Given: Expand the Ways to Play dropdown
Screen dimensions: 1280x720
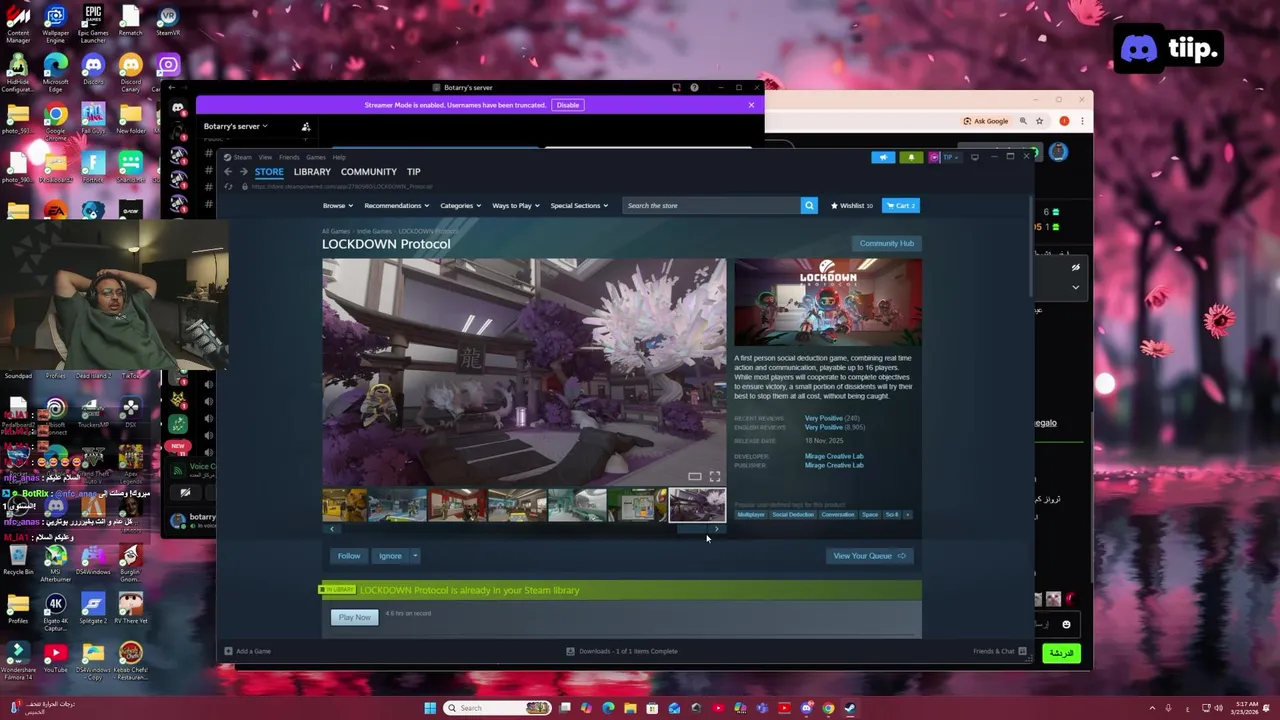Looking at the screenshot, I should tap(515, 205).
